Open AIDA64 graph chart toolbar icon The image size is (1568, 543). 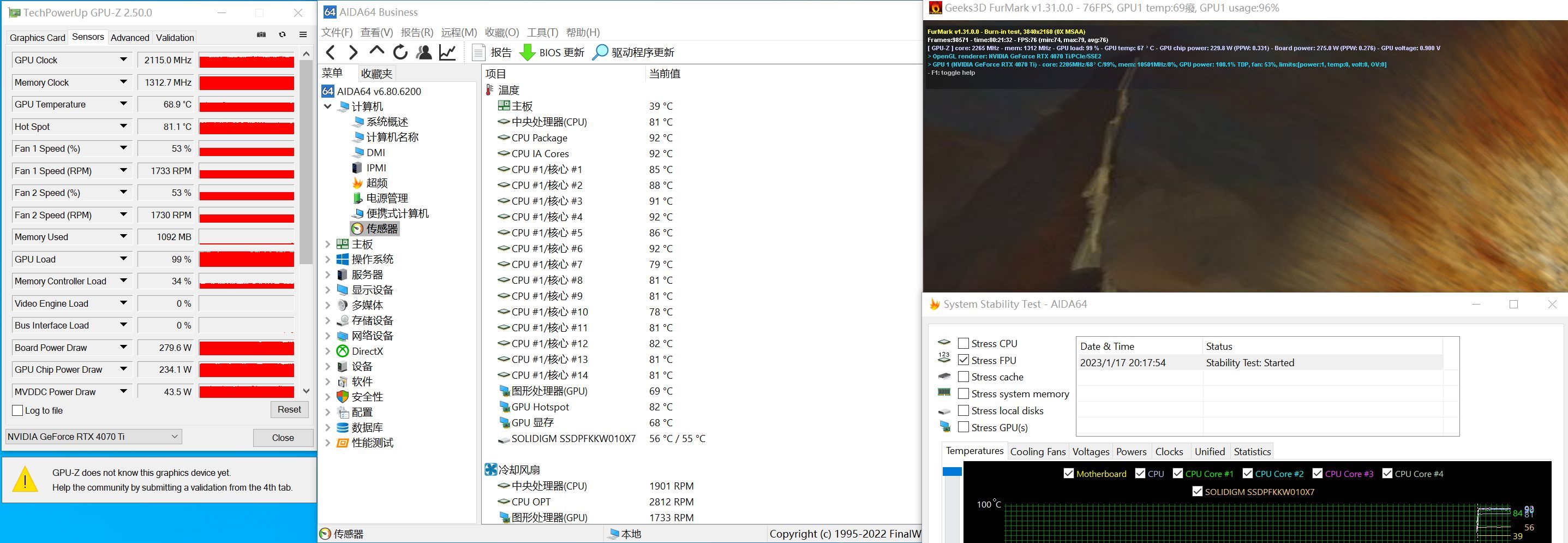tap(447, 52)
